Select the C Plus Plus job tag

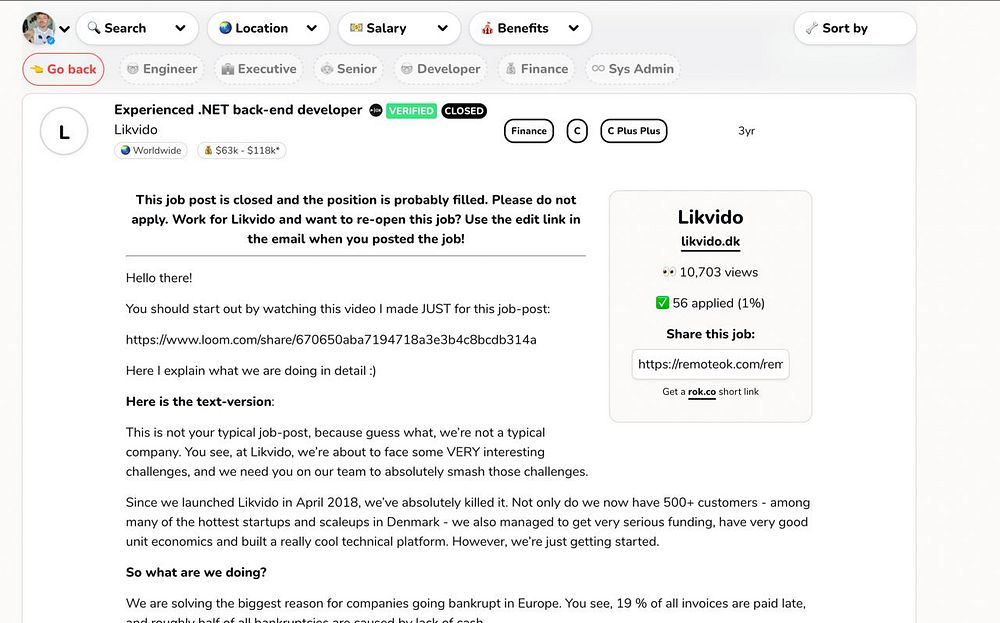(x=634, y=131)
